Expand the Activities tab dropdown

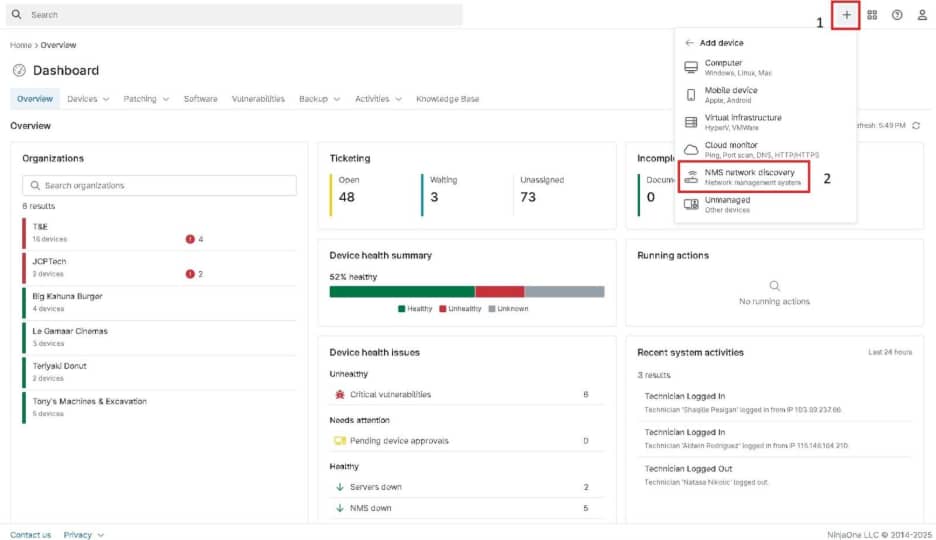(x=398, y=99)
